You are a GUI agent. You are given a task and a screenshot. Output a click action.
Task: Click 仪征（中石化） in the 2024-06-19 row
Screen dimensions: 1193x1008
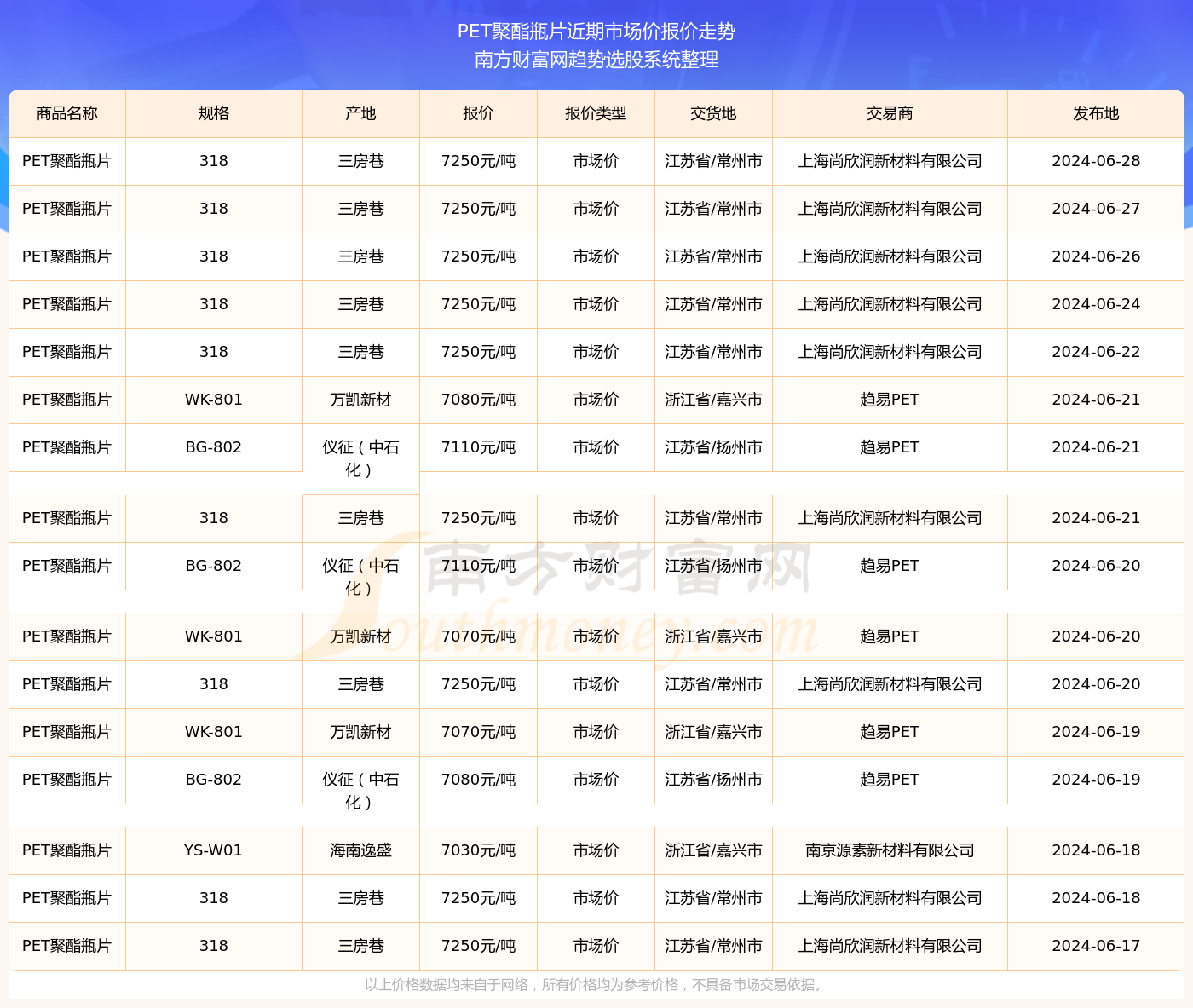[x=361, y=791]
